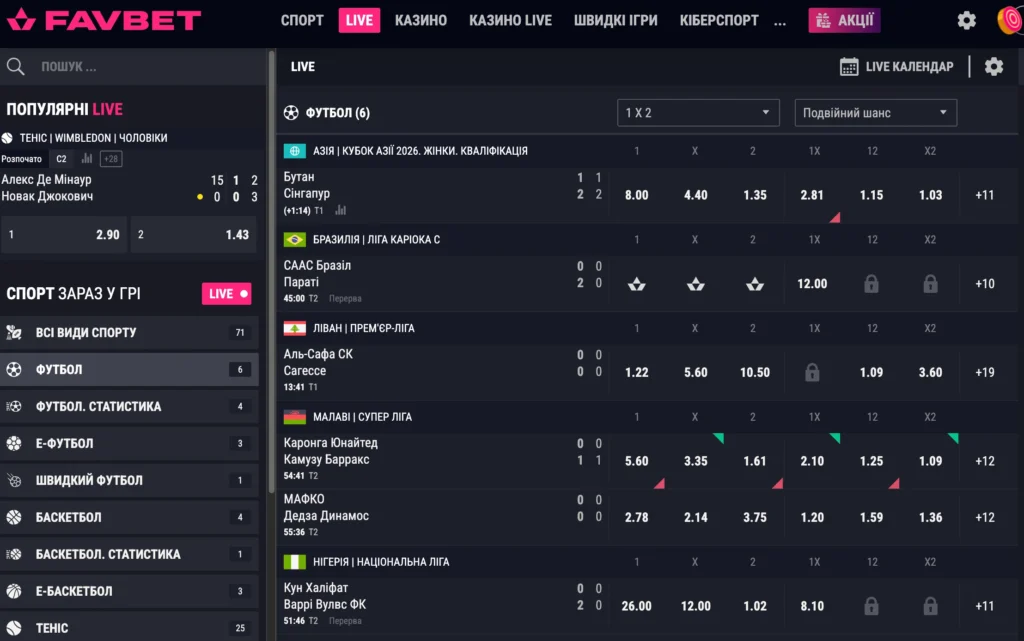Select Футбол. Статистика sidebar icon
Screen dimensions: 1024x641
click(14, 406)
